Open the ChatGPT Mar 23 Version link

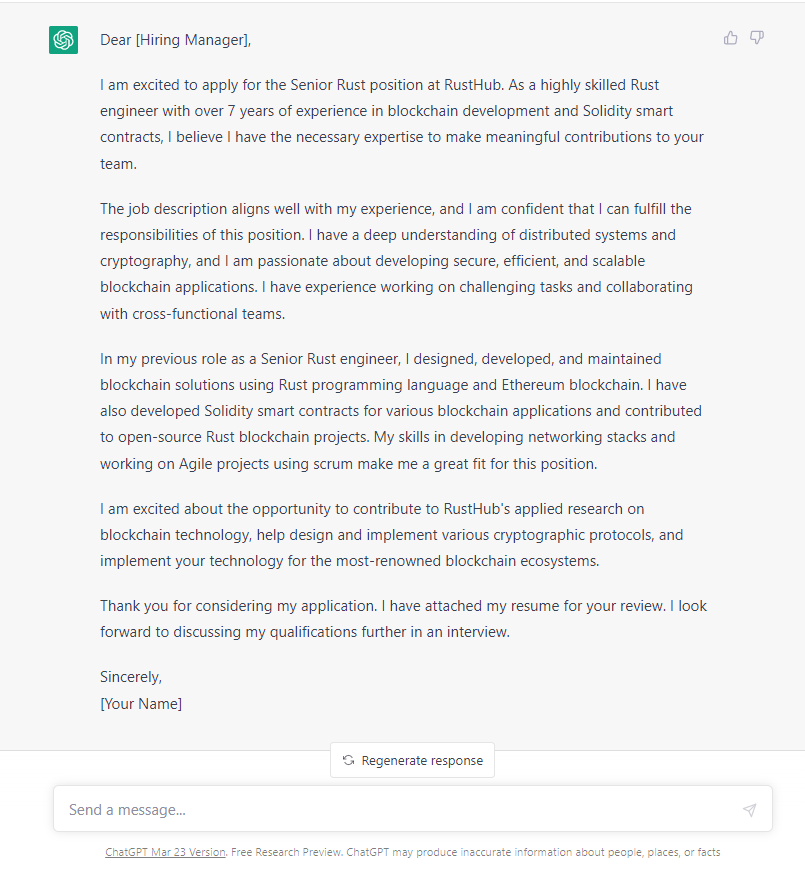pyautogui.click(x=165, y=853)
